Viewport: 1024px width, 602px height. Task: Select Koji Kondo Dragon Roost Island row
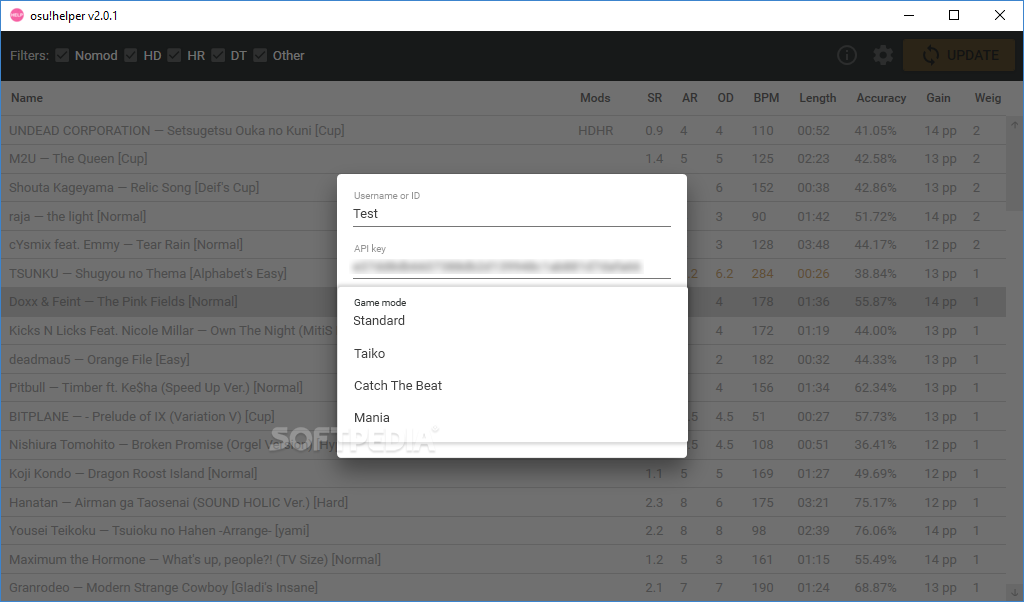pos(504,473)
